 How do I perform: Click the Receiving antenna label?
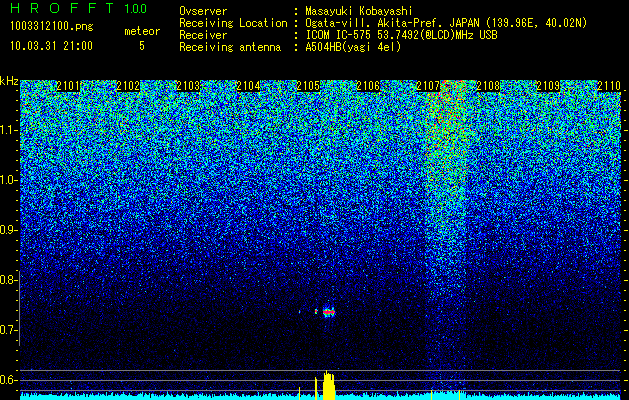(x=230, y=47)
